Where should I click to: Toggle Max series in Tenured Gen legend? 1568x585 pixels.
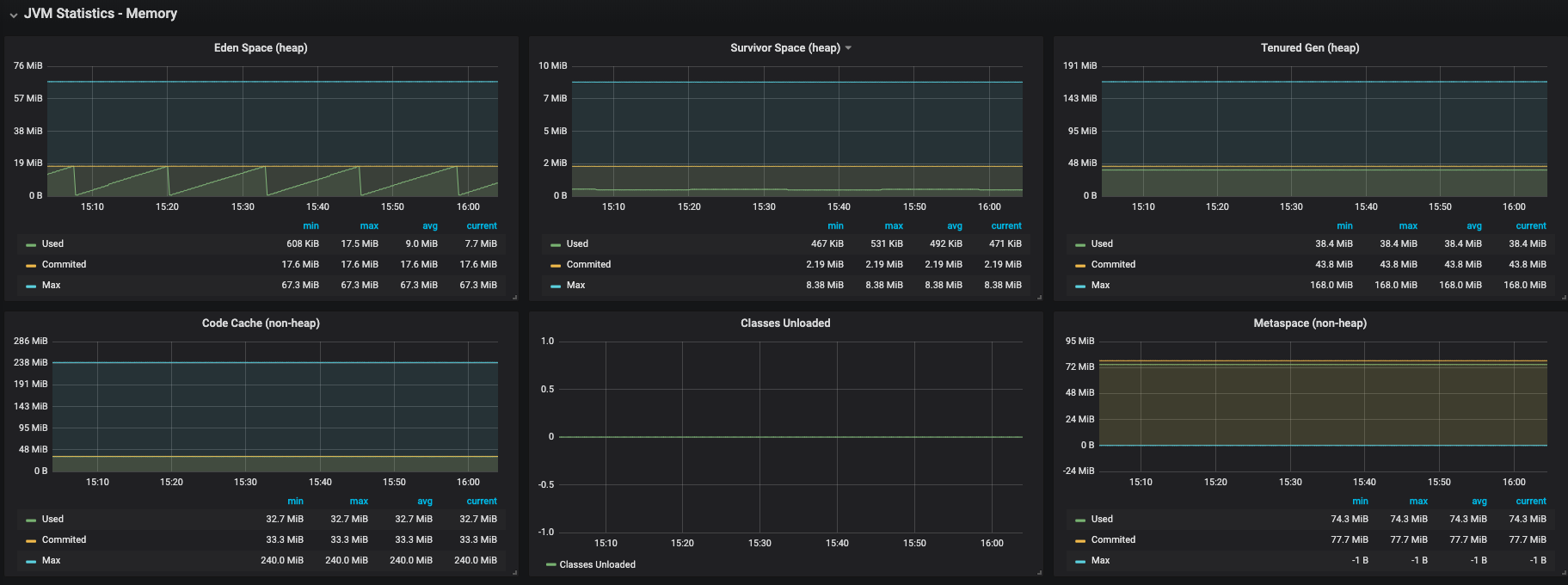1100,286
